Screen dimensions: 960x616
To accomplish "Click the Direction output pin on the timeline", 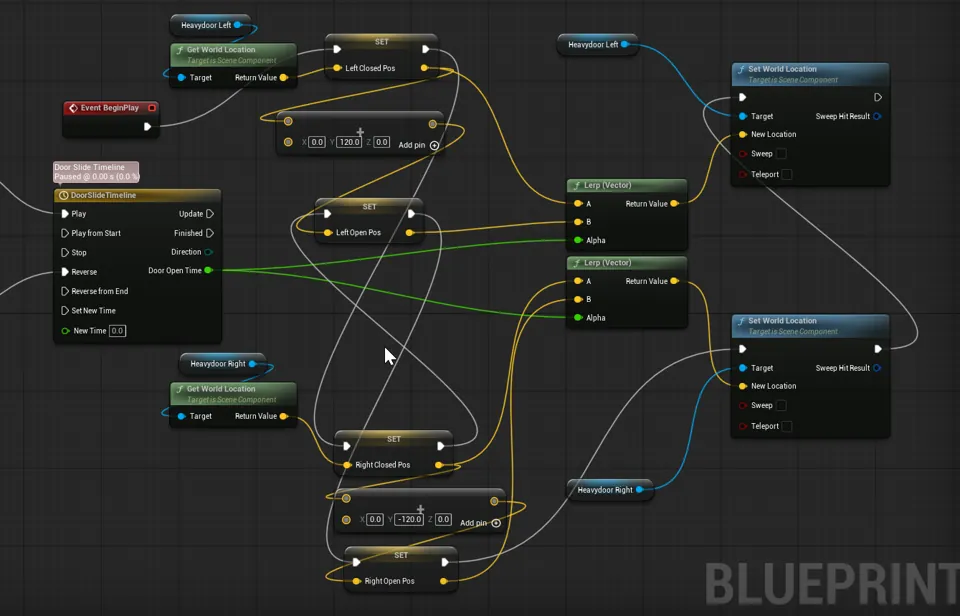I will (x=209, y=252).
